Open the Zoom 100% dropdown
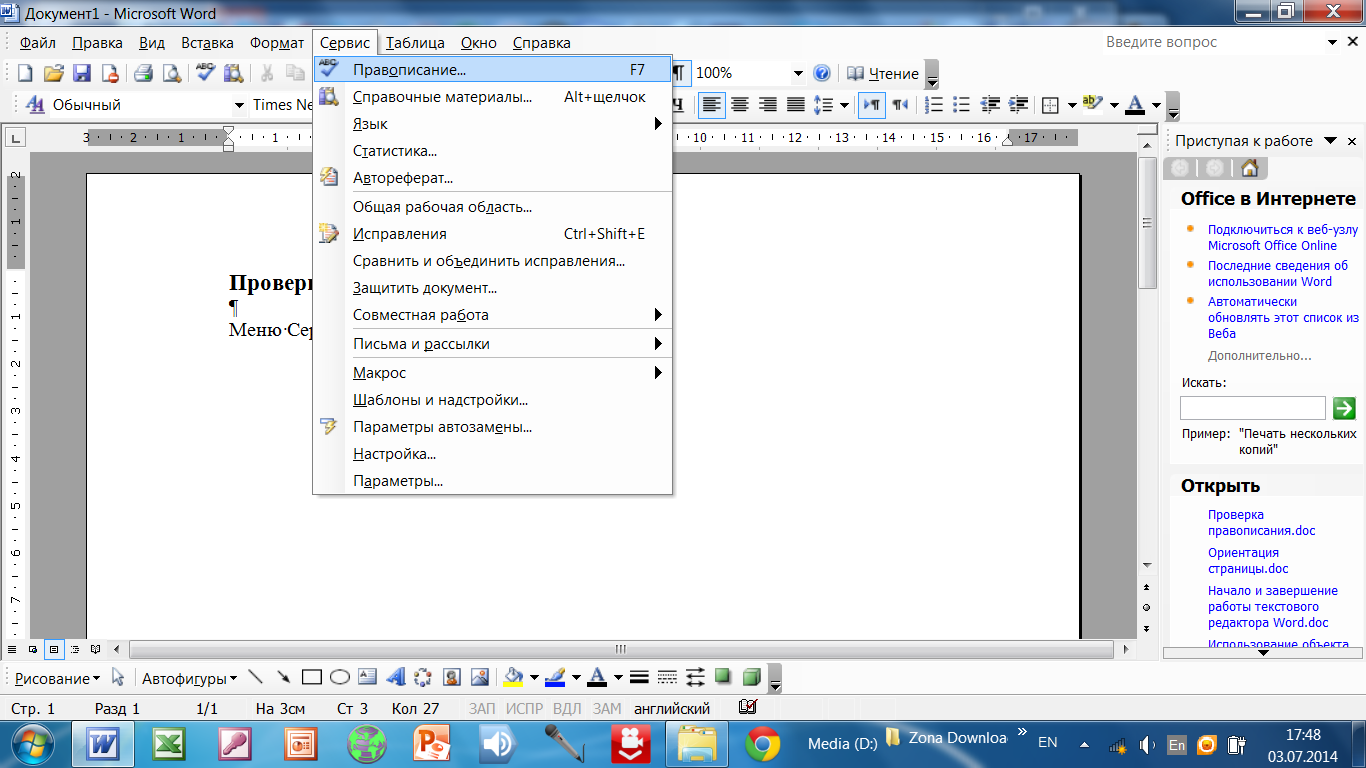 (798, 73)
